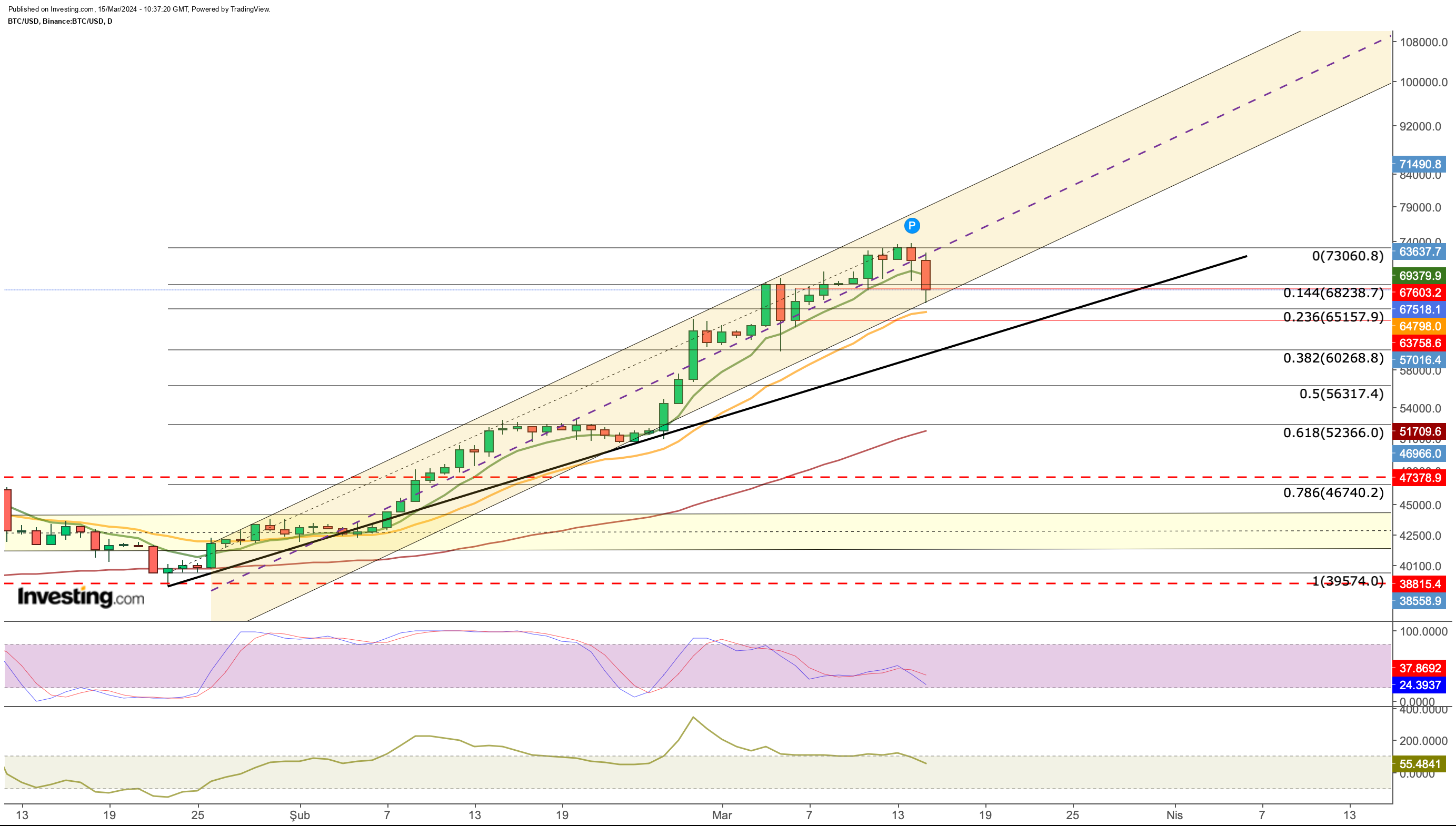
Task: Click the red 38815.4 price tag
Action: pyautogui.click(x=1419, y=584)
